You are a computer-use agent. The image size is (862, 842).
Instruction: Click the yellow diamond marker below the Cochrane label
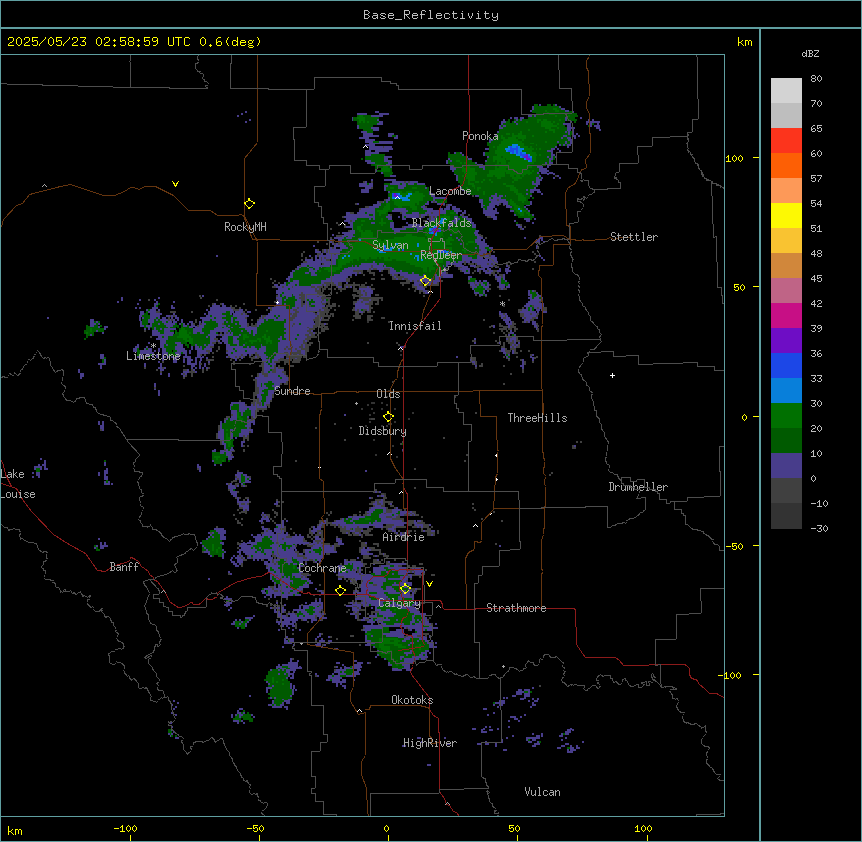340,590
